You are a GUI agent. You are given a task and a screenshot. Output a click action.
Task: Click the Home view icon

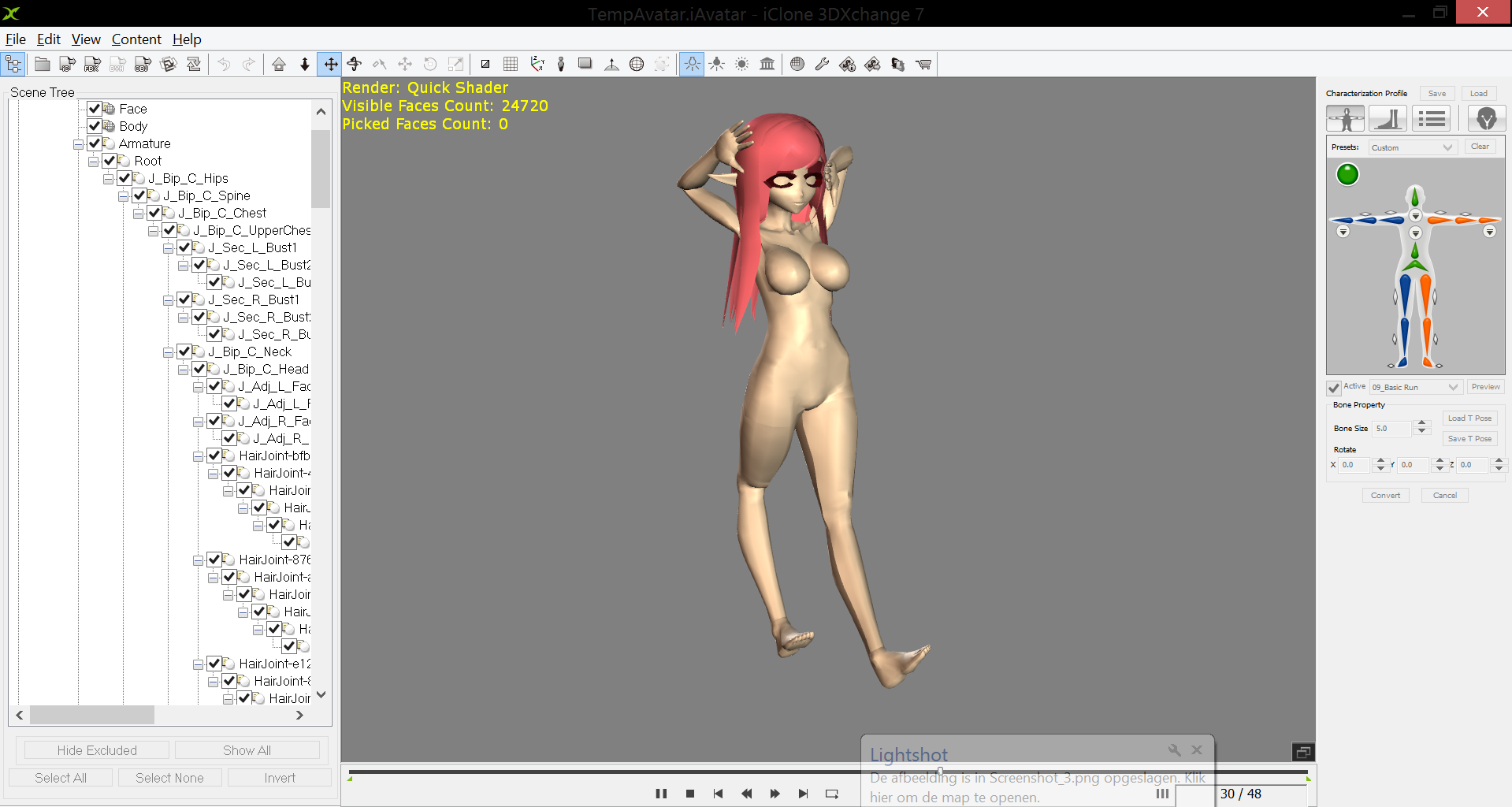click(x=279, y=65)
